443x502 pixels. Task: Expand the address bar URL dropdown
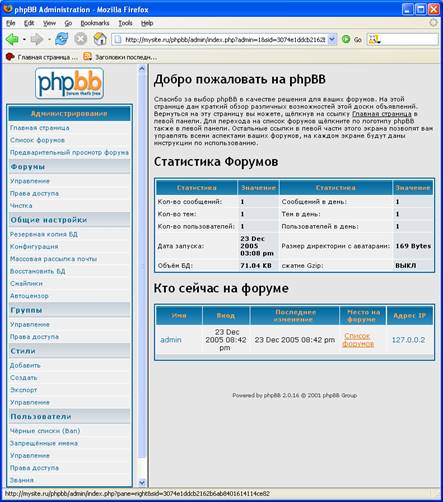pyautogui.click(x=332, y=39)
